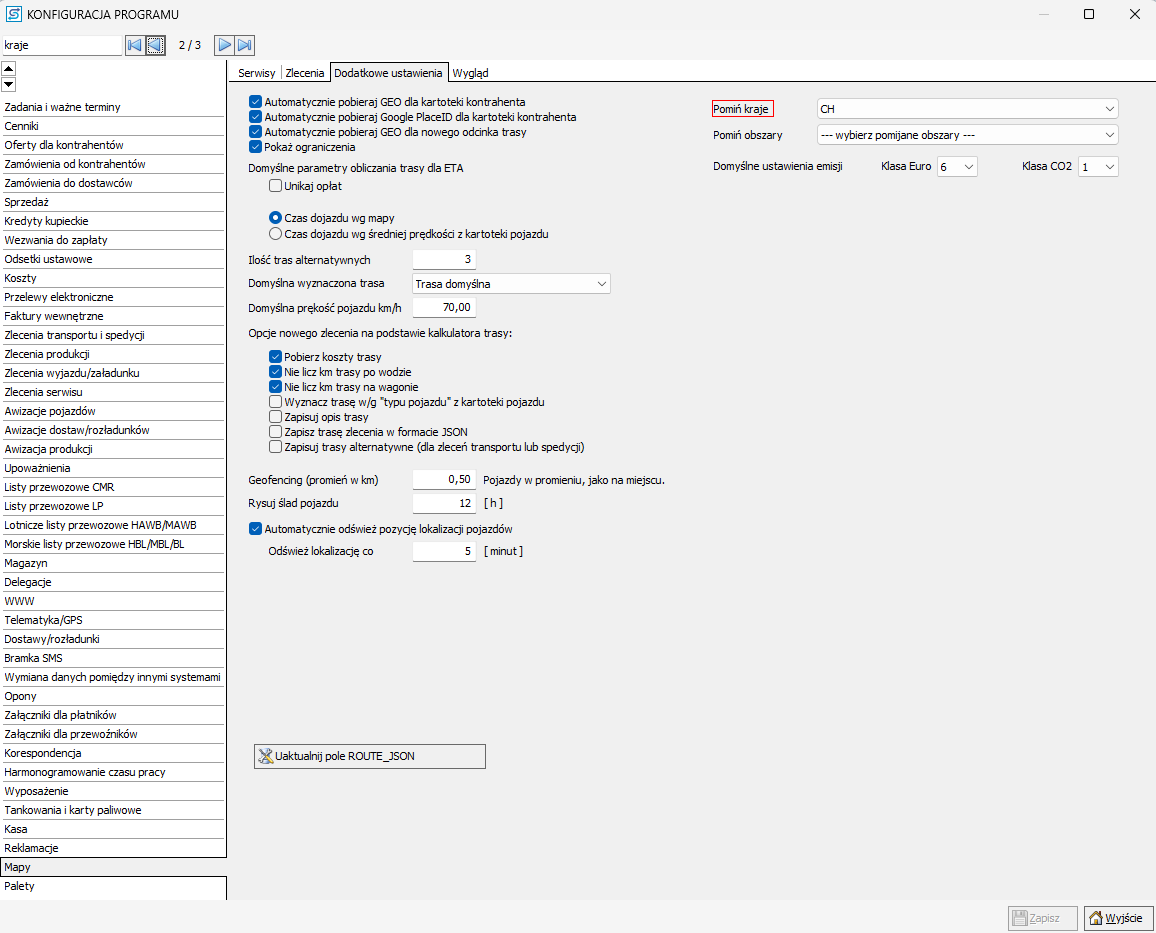Click the up arrow above the category list
1156x933 pixels.
click(9, 68)
